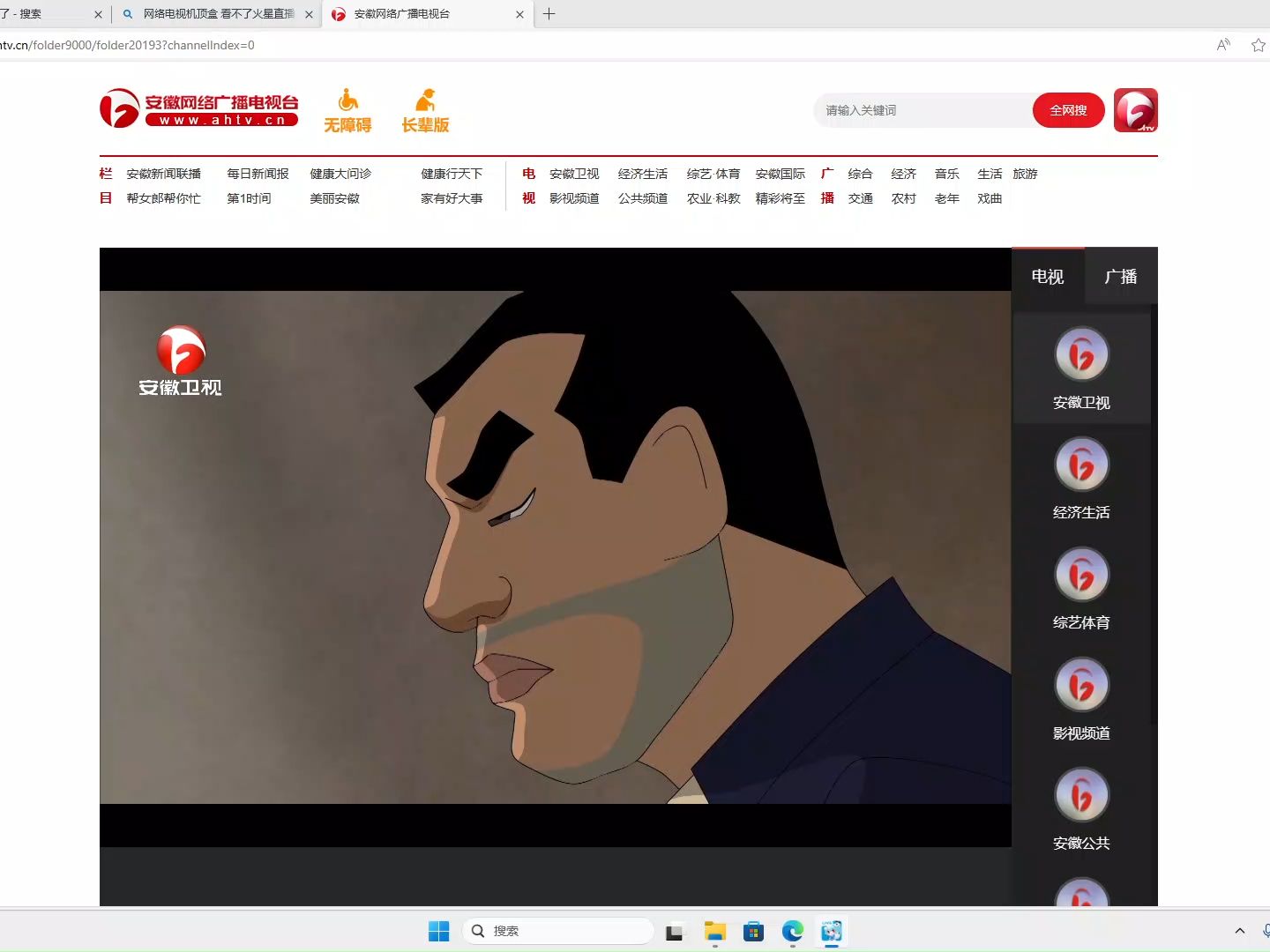Show hidden system tray icons
This screenshot has height=952, width=1270.
pos(1240,931)
